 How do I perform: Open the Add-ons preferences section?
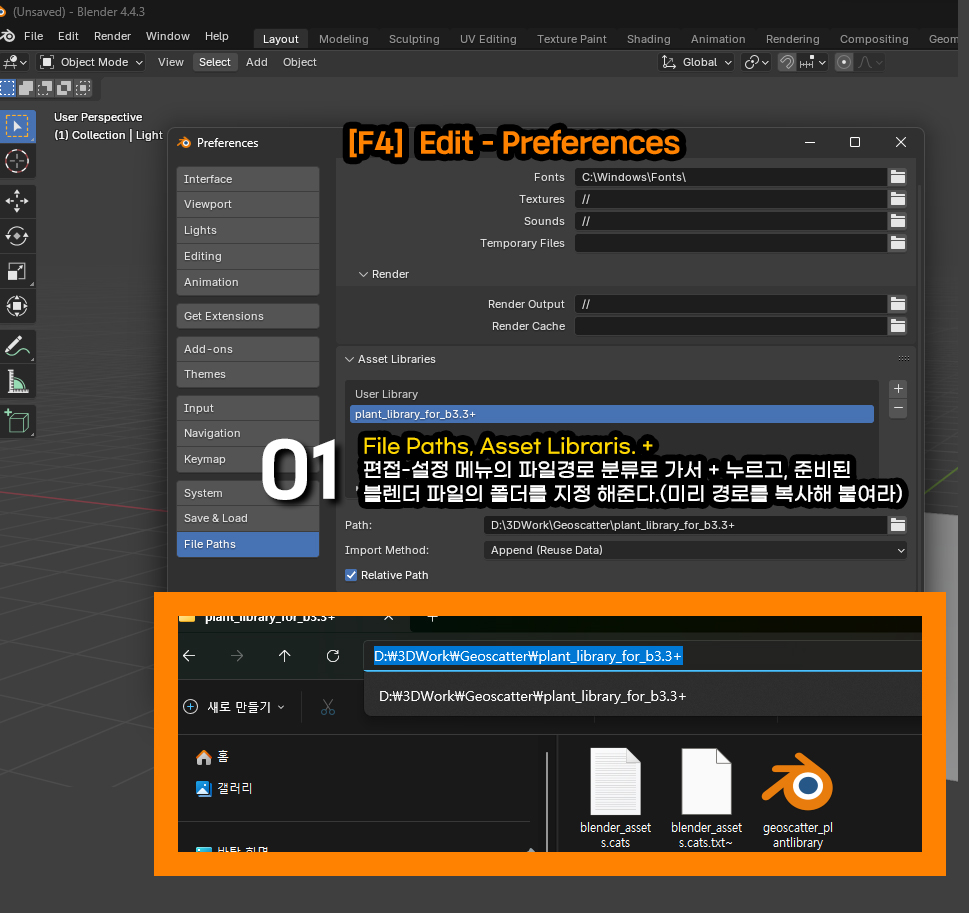248,349
